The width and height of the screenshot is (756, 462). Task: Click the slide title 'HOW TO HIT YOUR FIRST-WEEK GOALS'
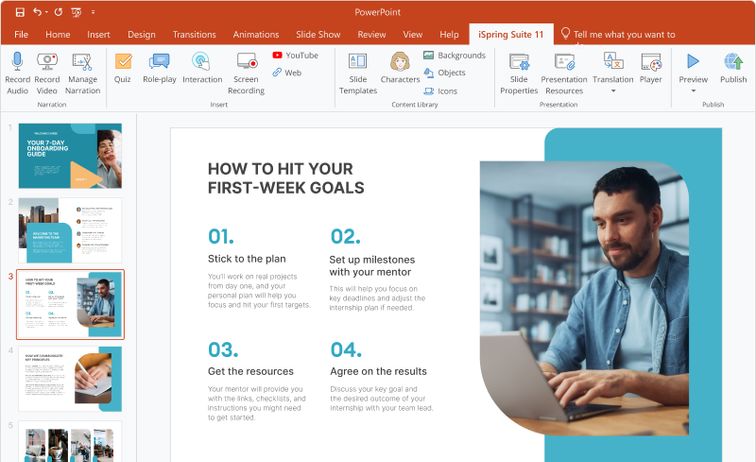pos(286,178)
